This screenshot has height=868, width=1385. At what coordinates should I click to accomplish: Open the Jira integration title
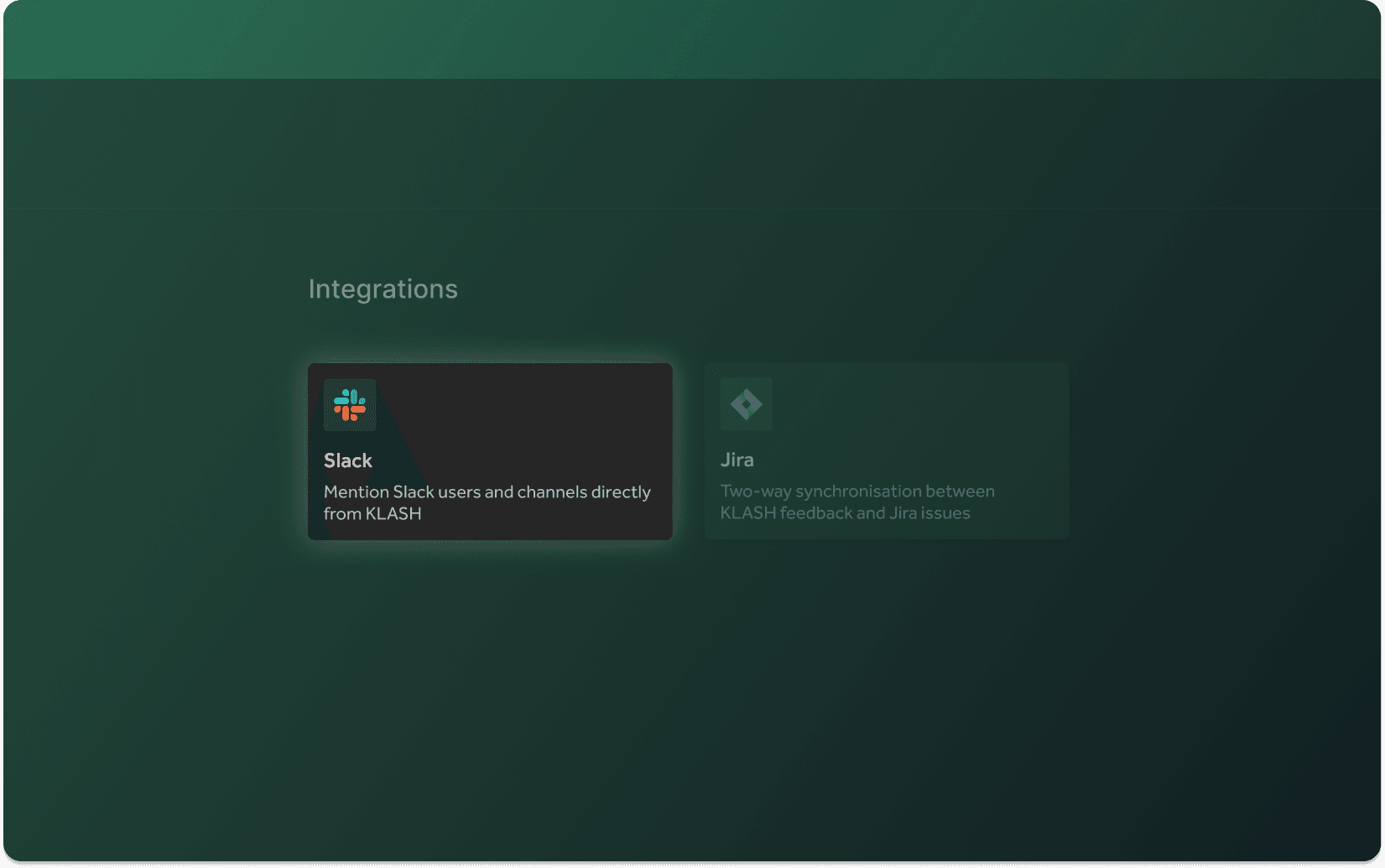pyautogui.click(x=737, y=460)
